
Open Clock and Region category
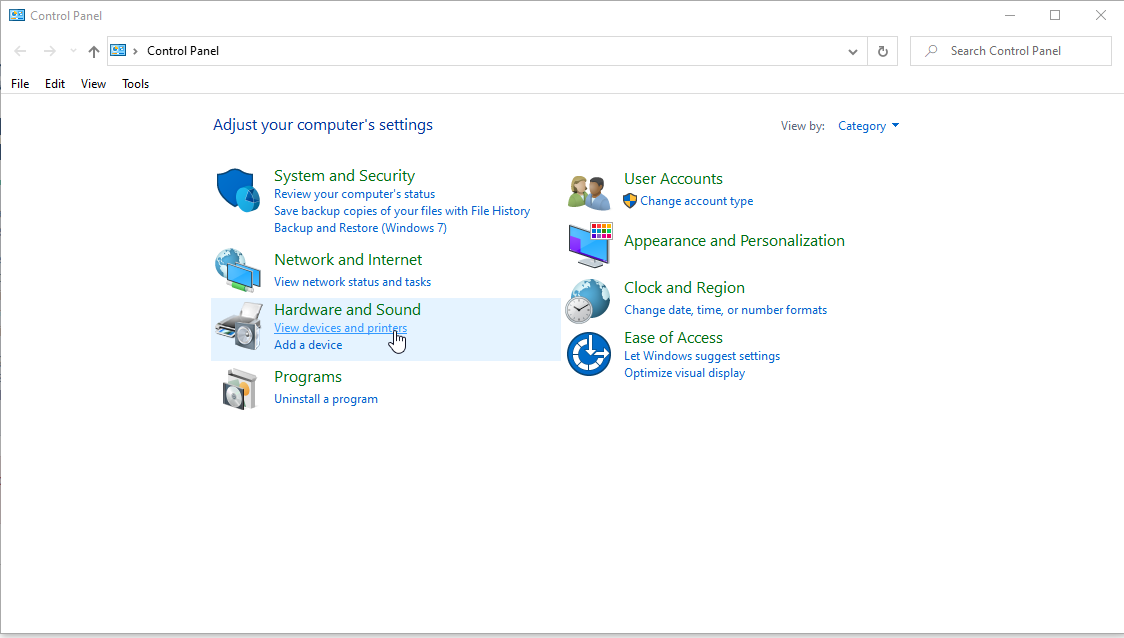point(684,287)
